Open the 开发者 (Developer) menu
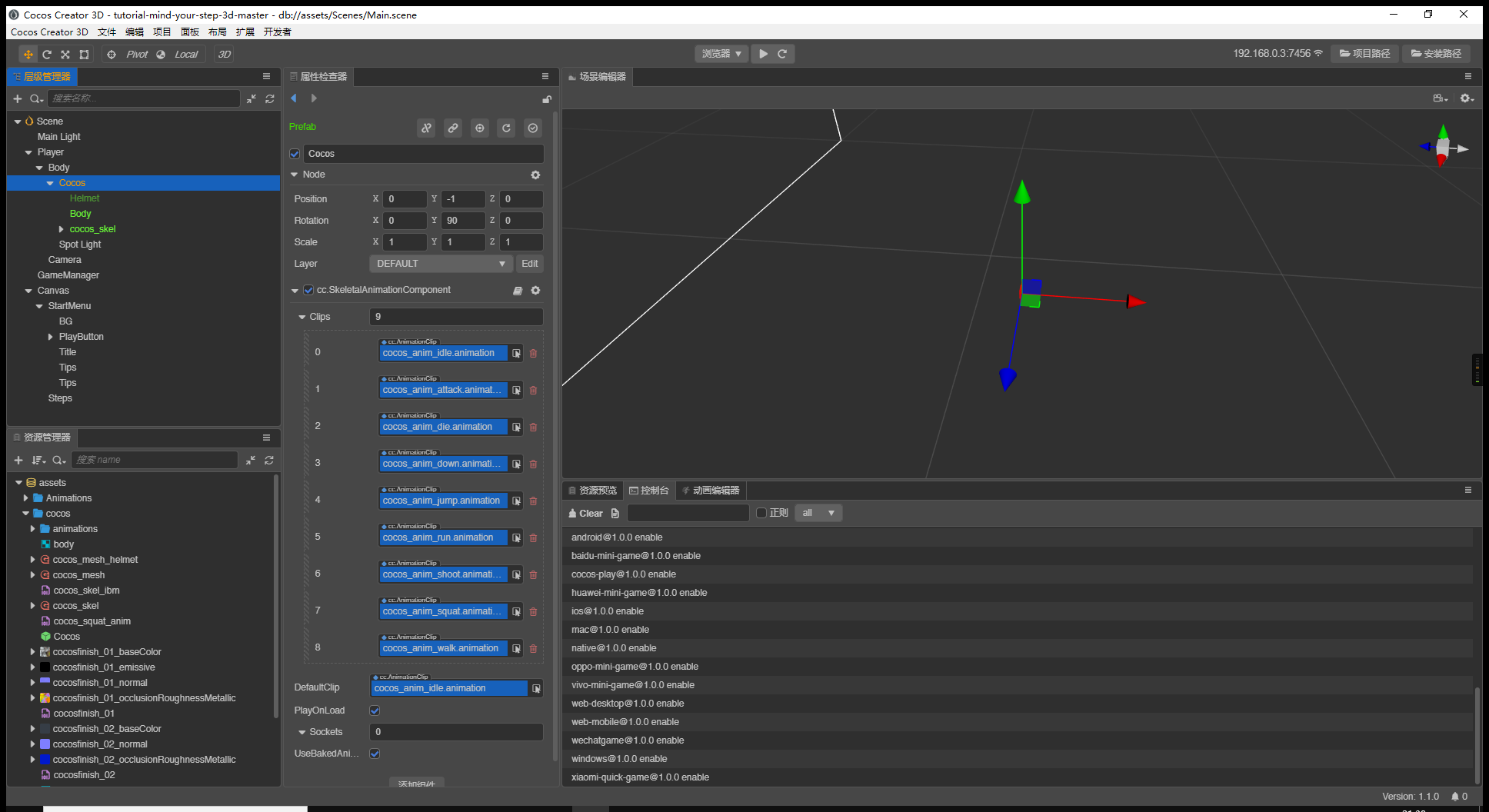Viewport: 1489px width, 812px height. [278, 32]
